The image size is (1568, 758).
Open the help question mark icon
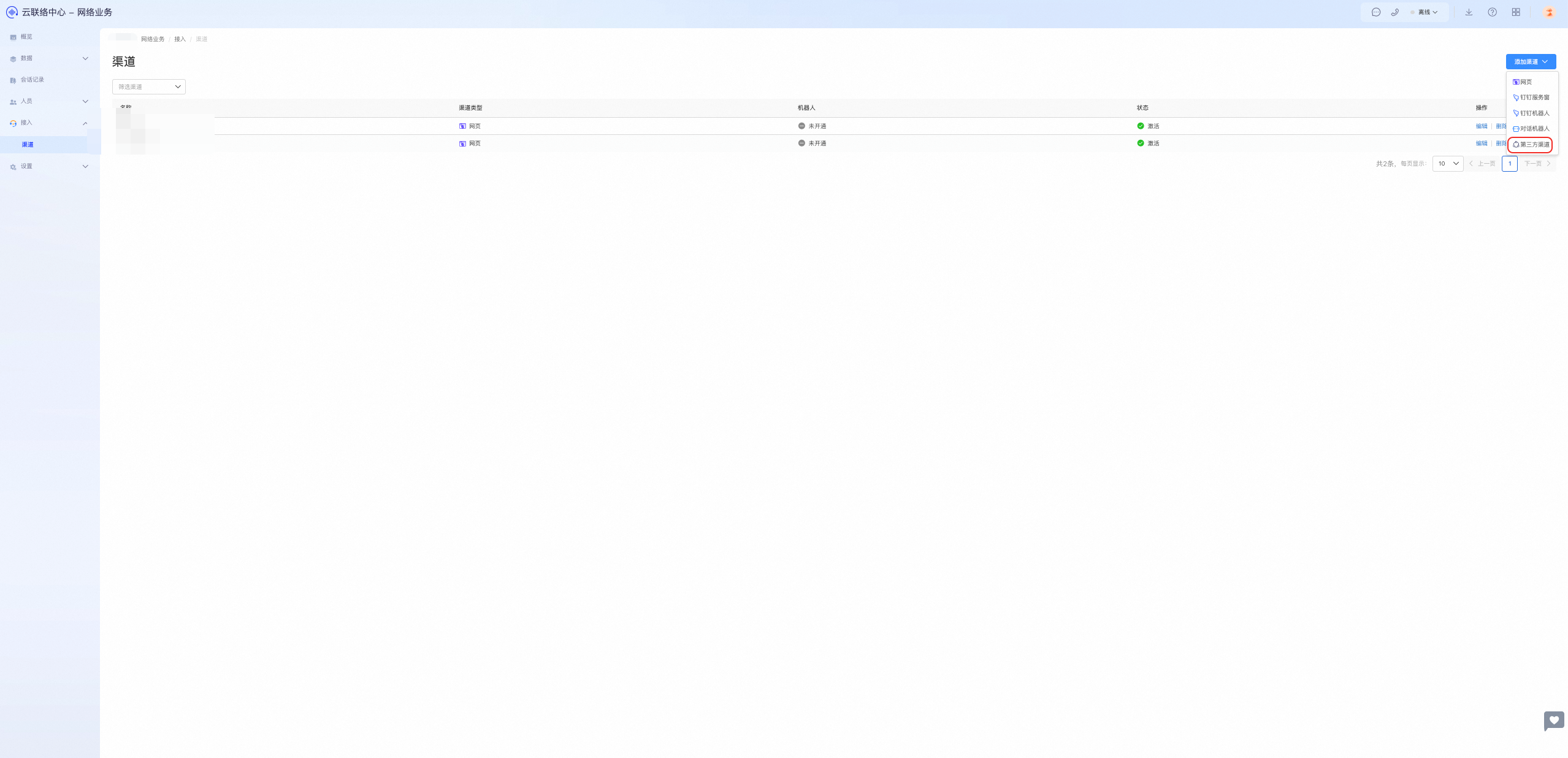[1492, 12]
